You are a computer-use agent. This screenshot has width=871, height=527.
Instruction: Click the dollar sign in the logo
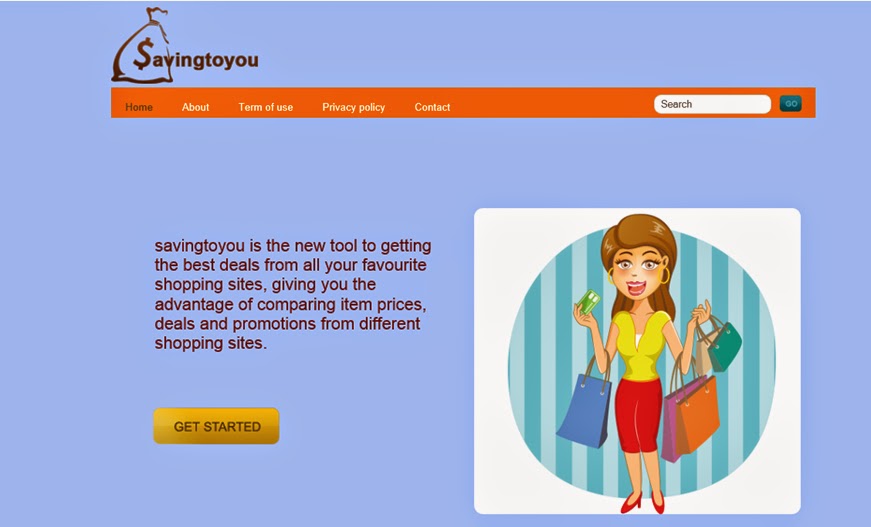coord(143,54)
